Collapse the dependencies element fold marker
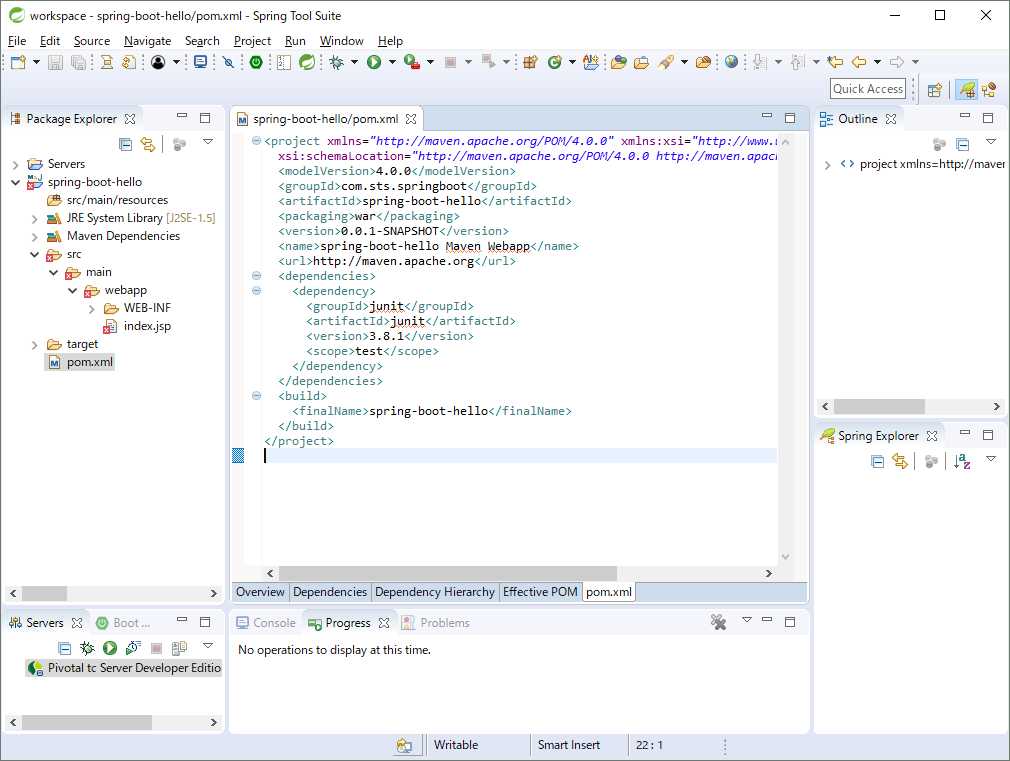 tap(256, 276)
